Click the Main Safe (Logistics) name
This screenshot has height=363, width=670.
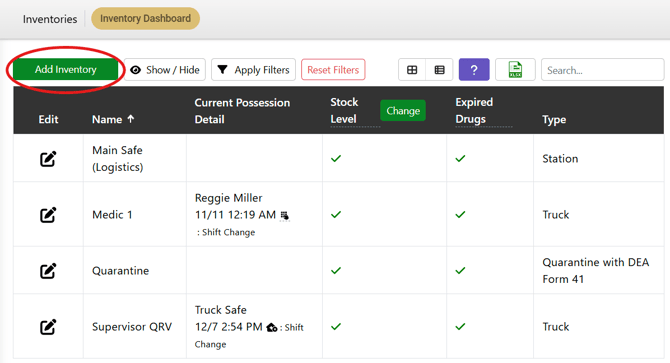coord(118,158)
